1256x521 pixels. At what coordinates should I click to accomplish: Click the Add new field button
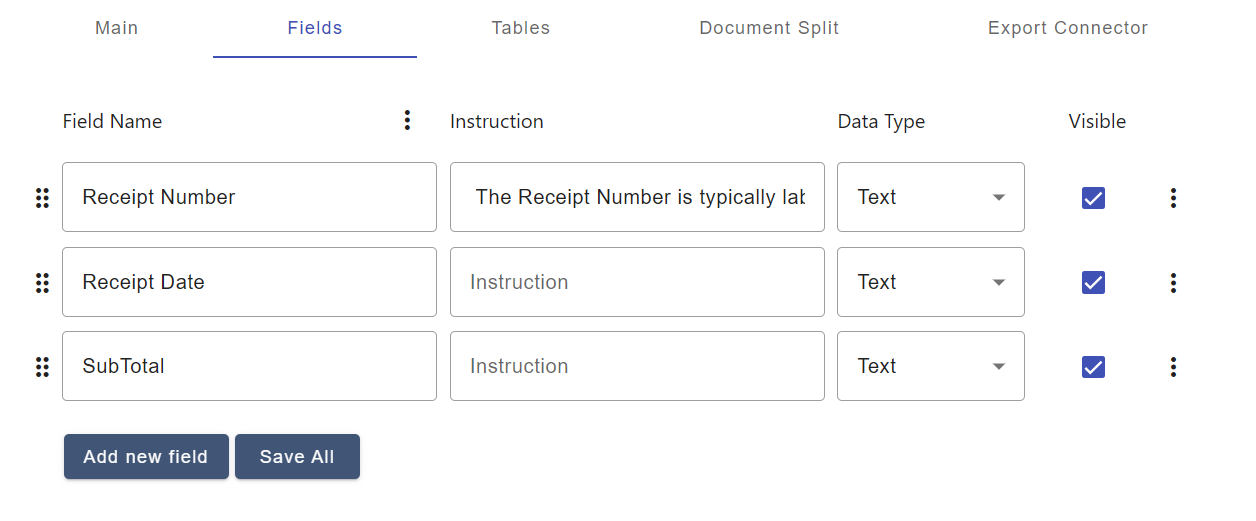146,457
